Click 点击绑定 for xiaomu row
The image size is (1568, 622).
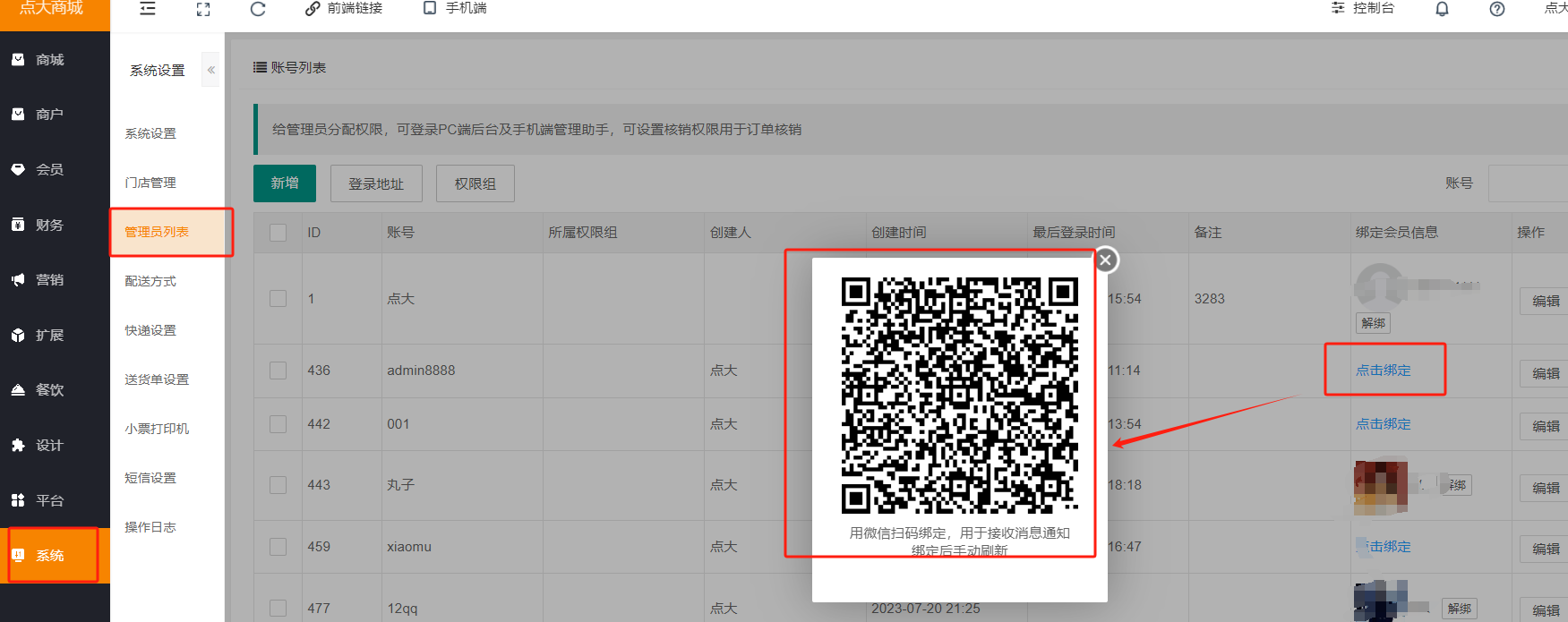click(1385, 547)
